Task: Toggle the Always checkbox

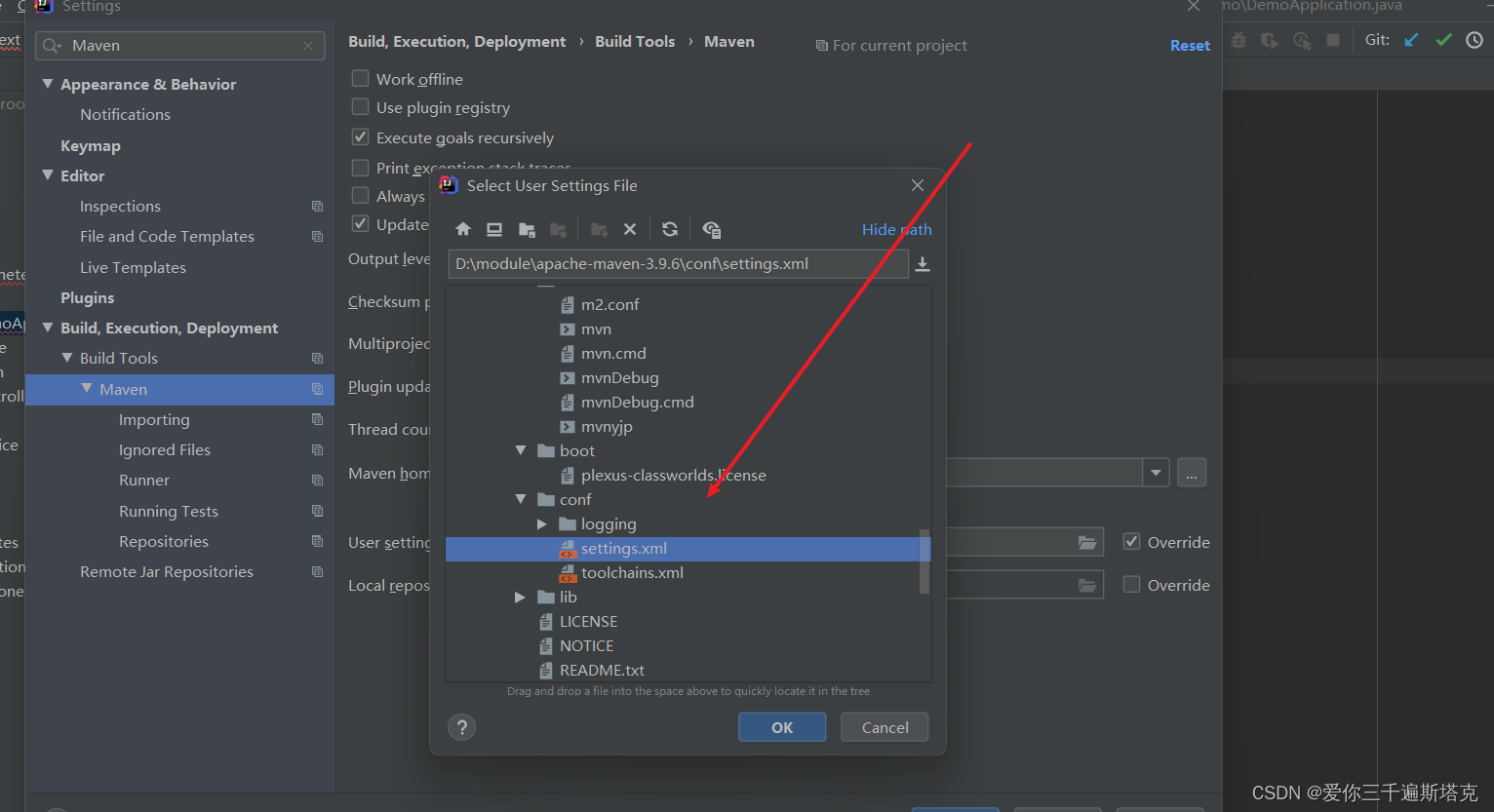Action: click(360, 195)
